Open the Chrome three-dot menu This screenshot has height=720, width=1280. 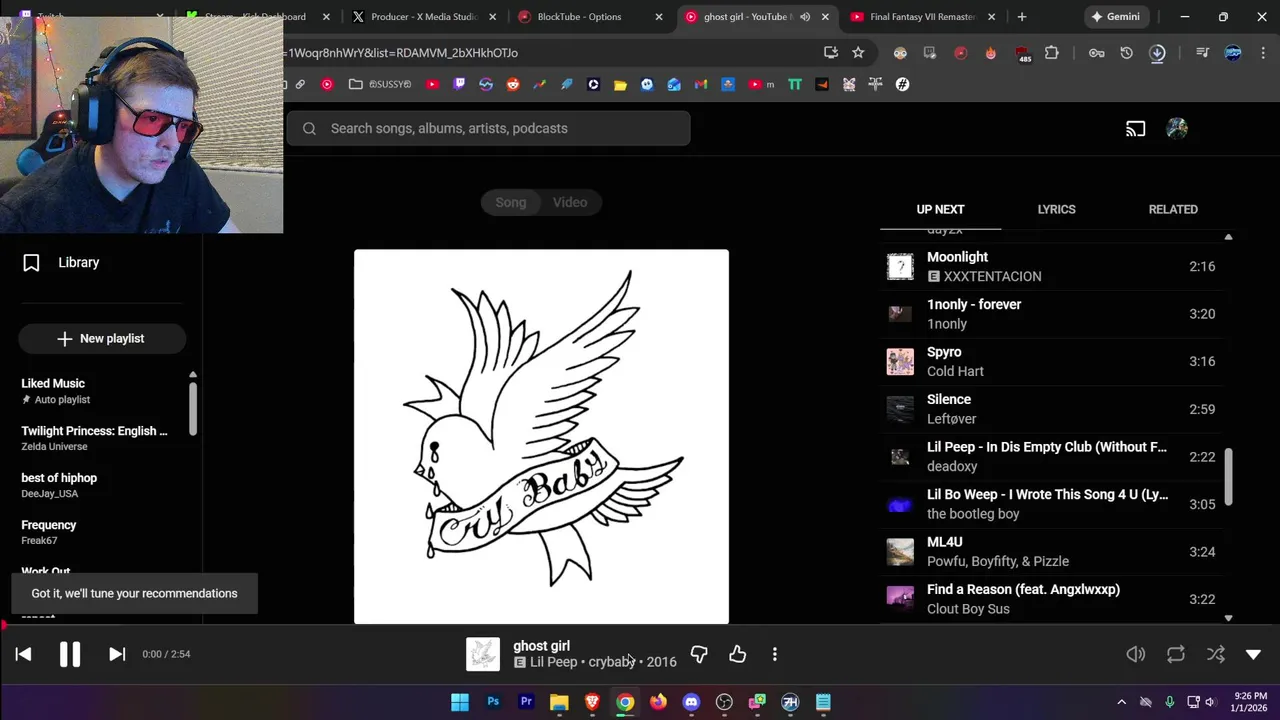1262,53
